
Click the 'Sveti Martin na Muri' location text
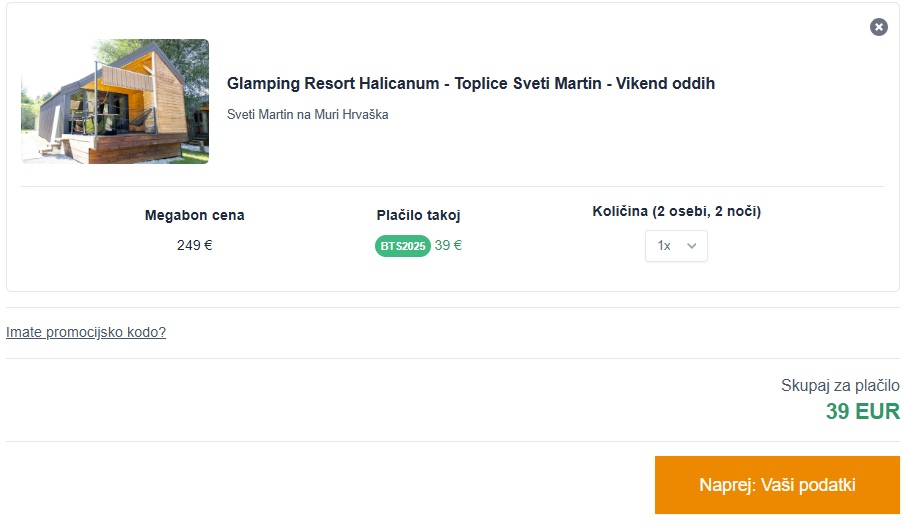click(x=281, y=115)
